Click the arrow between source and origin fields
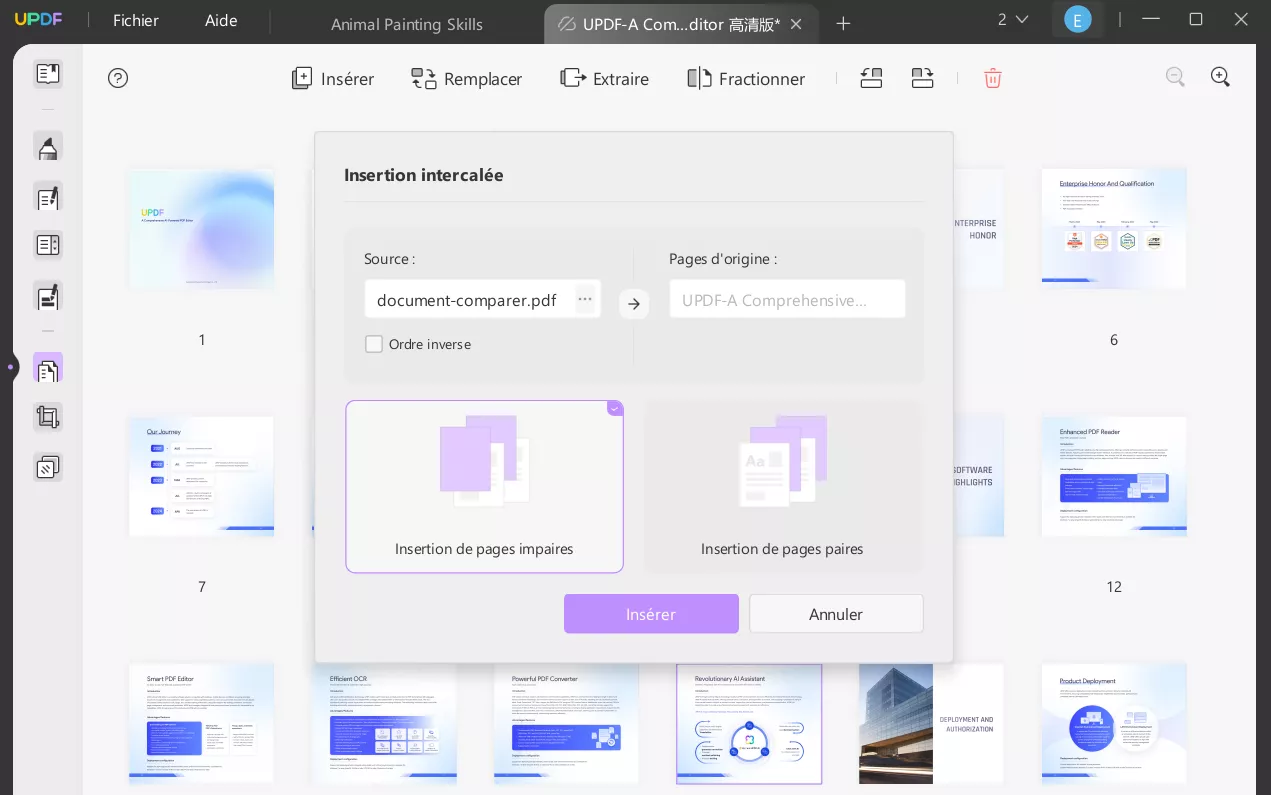Image resolution: width=1271 pixels, height=795 pixels. click(x=634, y=303)
